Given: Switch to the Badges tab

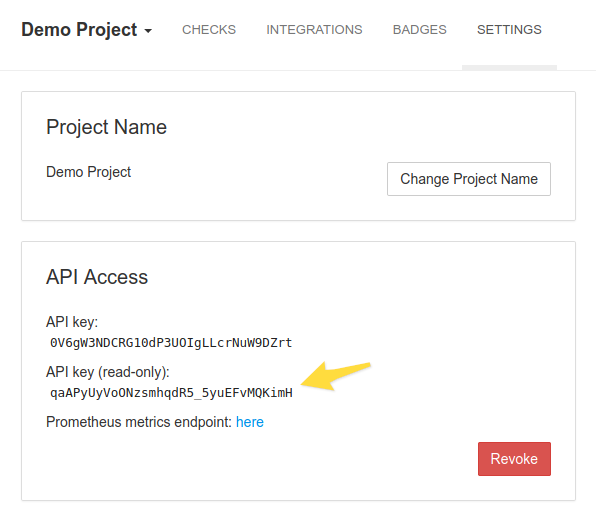Looking at the screenshot, I should (419, 30).
